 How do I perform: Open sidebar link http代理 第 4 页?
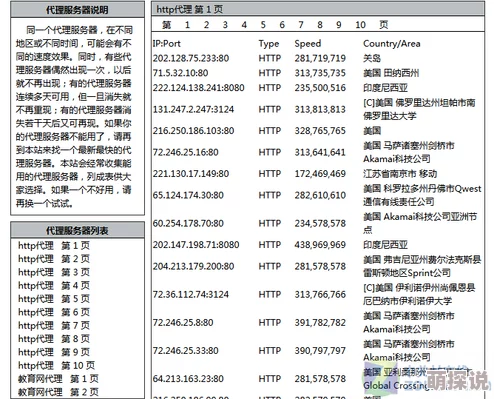[x=54, y=286]
